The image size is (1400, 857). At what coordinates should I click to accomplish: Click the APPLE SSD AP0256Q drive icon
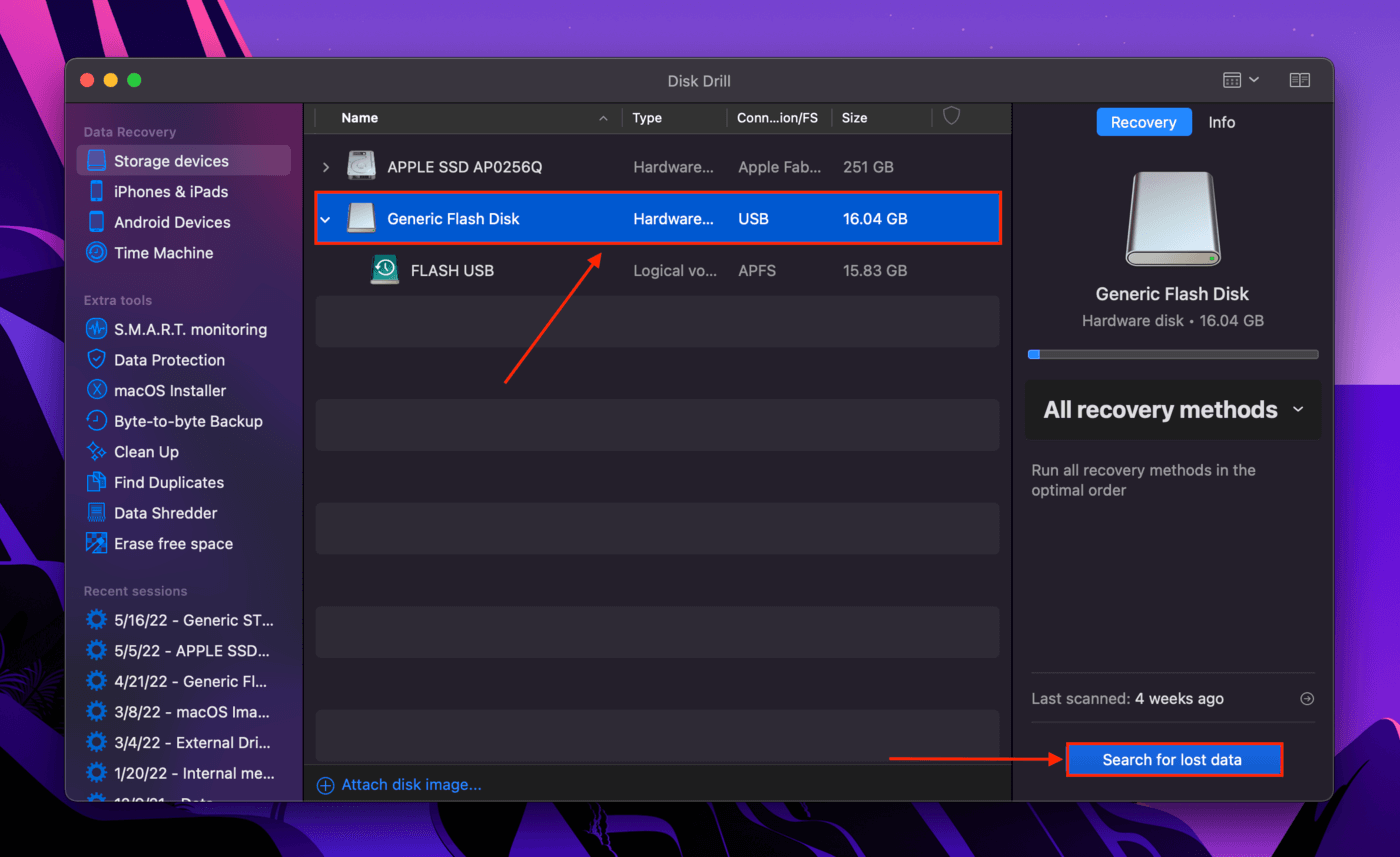(361, 167)
